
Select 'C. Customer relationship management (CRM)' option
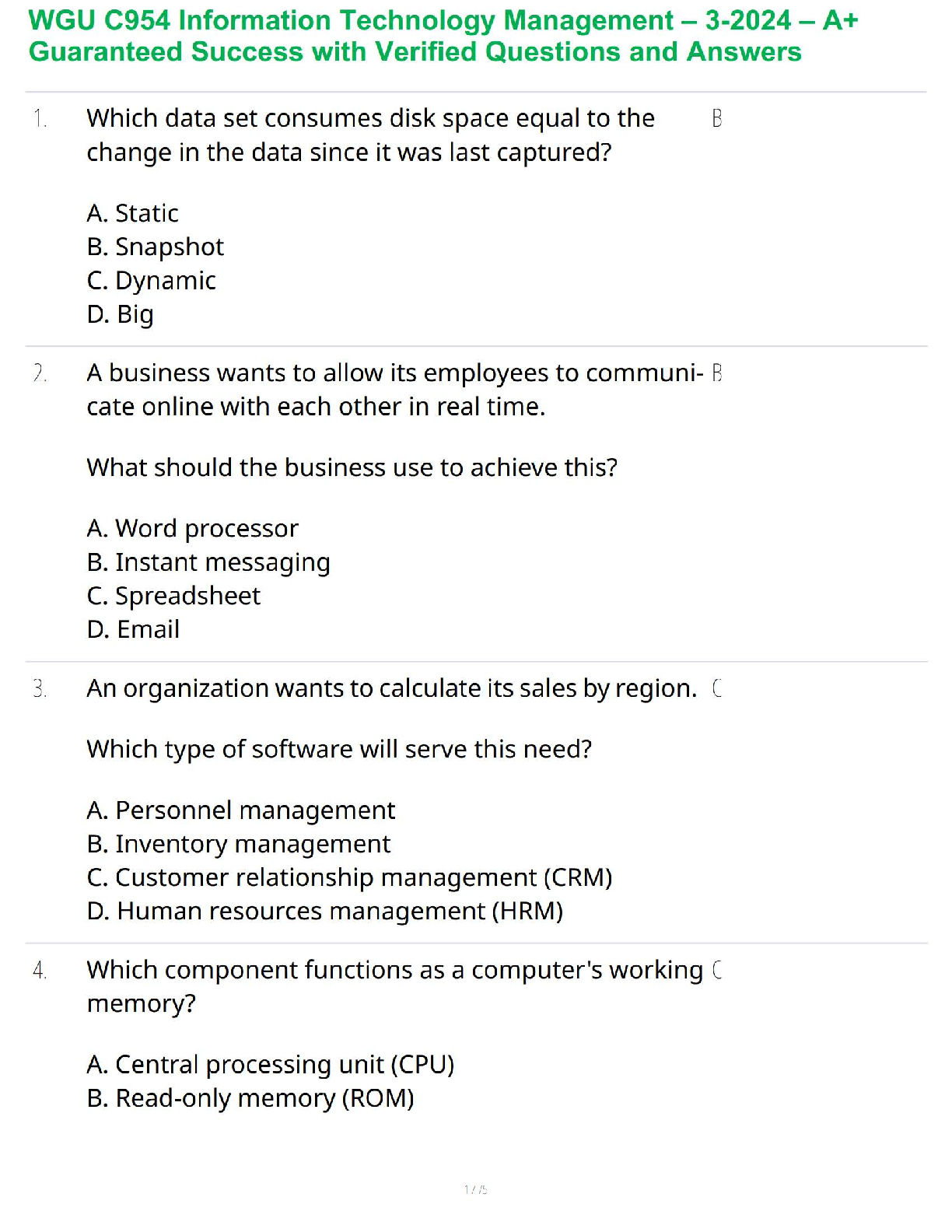349,877
